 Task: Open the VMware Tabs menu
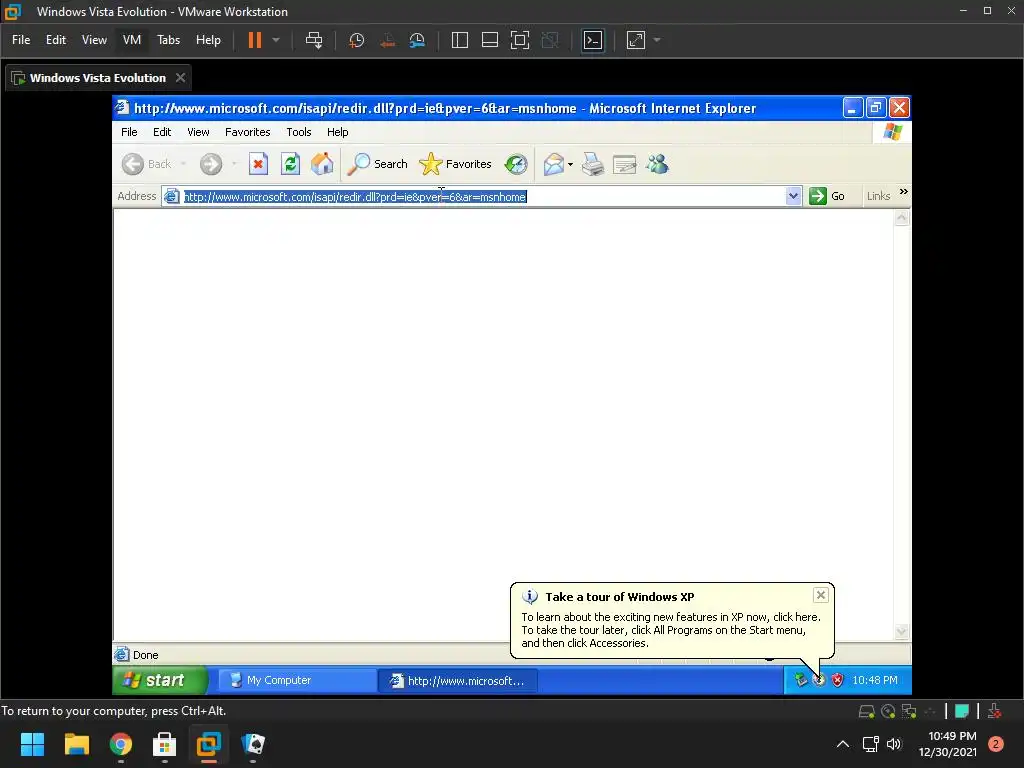168,40
